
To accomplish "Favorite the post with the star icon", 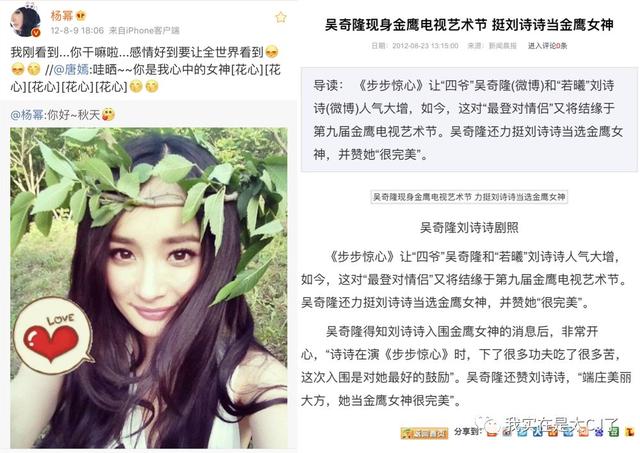I will 281,17.
